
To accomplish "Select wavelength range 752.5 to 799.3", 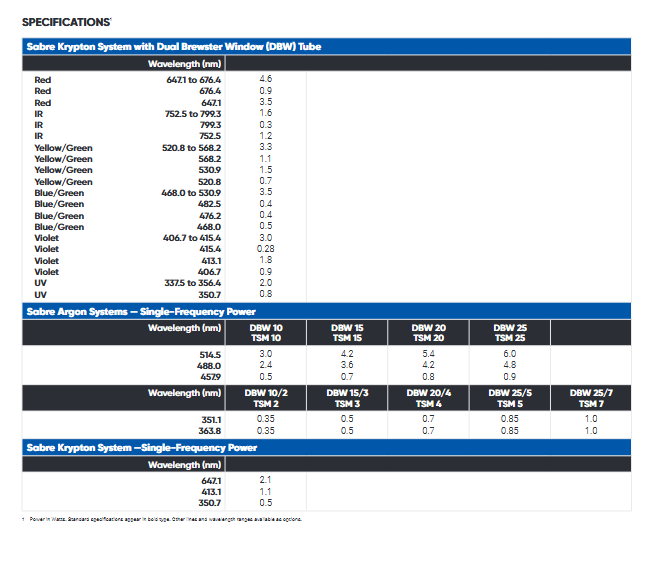I will (x=193, y=114).
